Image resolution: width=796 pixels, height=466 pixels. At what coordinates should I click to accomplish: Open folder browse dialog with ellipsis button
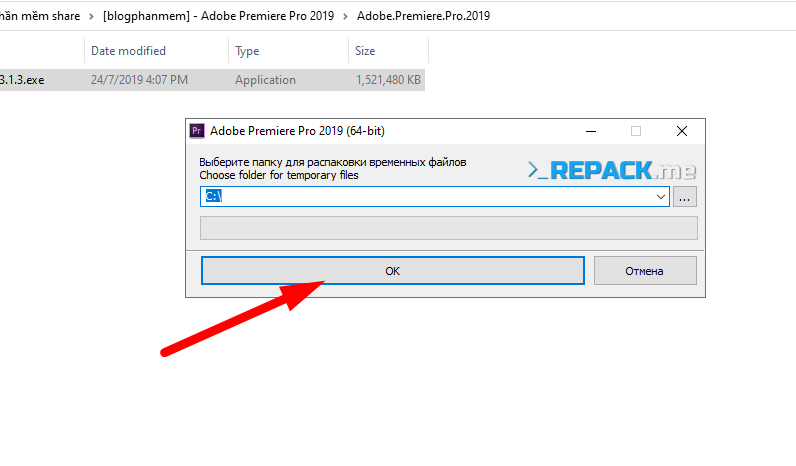685,196
